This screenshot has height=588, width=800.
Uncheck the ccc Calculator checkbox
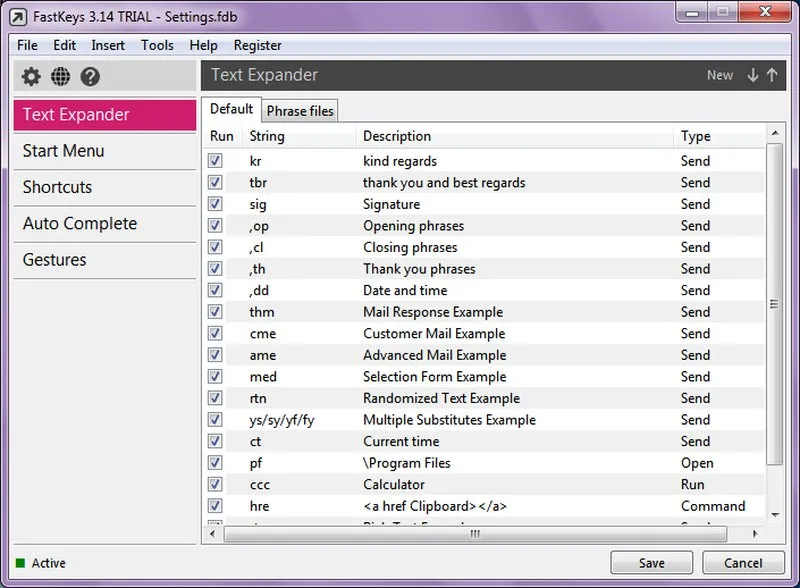point(215,484)
